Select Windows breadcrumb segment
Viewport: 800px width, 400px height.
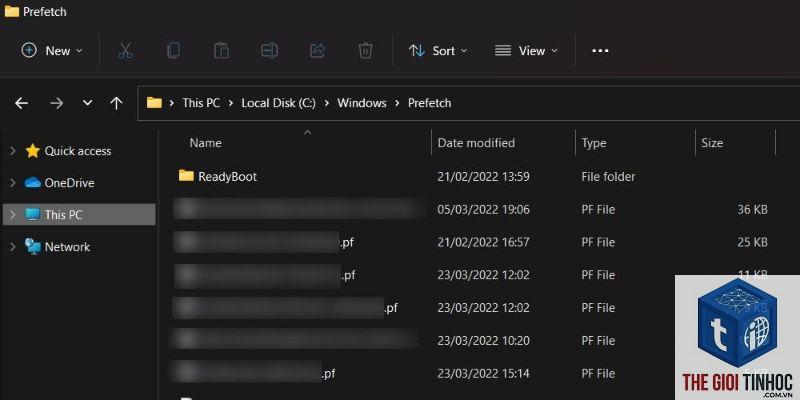tap(362, 103)
